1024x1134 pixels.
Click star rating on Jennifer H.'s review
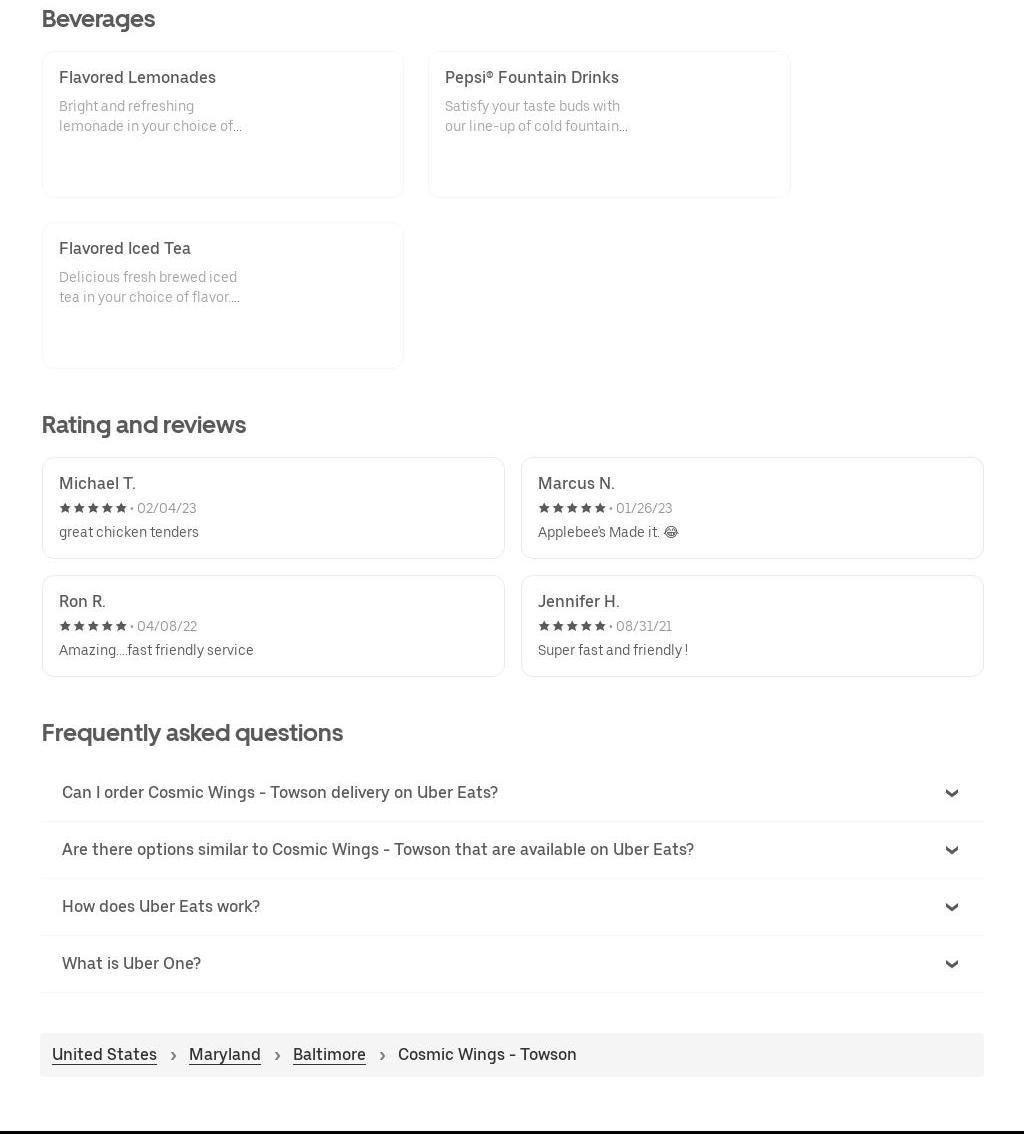click(572, 626)
